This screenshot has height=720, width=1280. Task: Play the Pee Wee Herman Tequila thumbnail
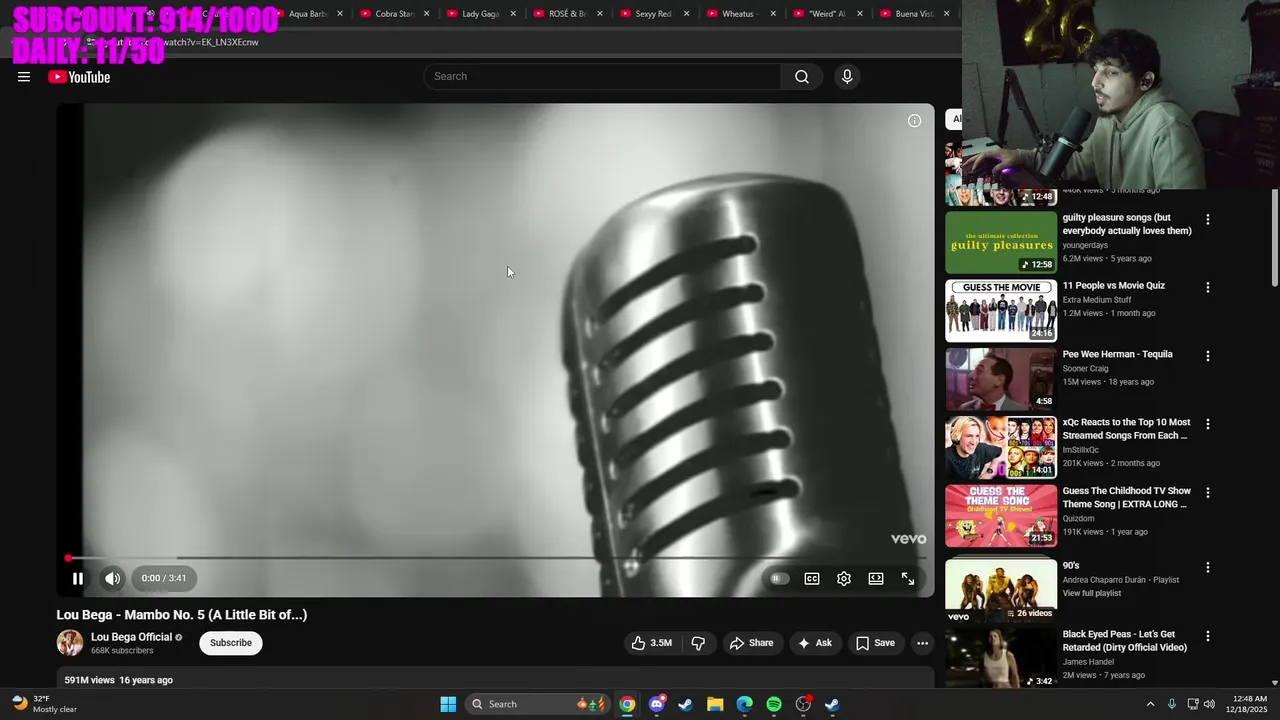coord(1001,379)
